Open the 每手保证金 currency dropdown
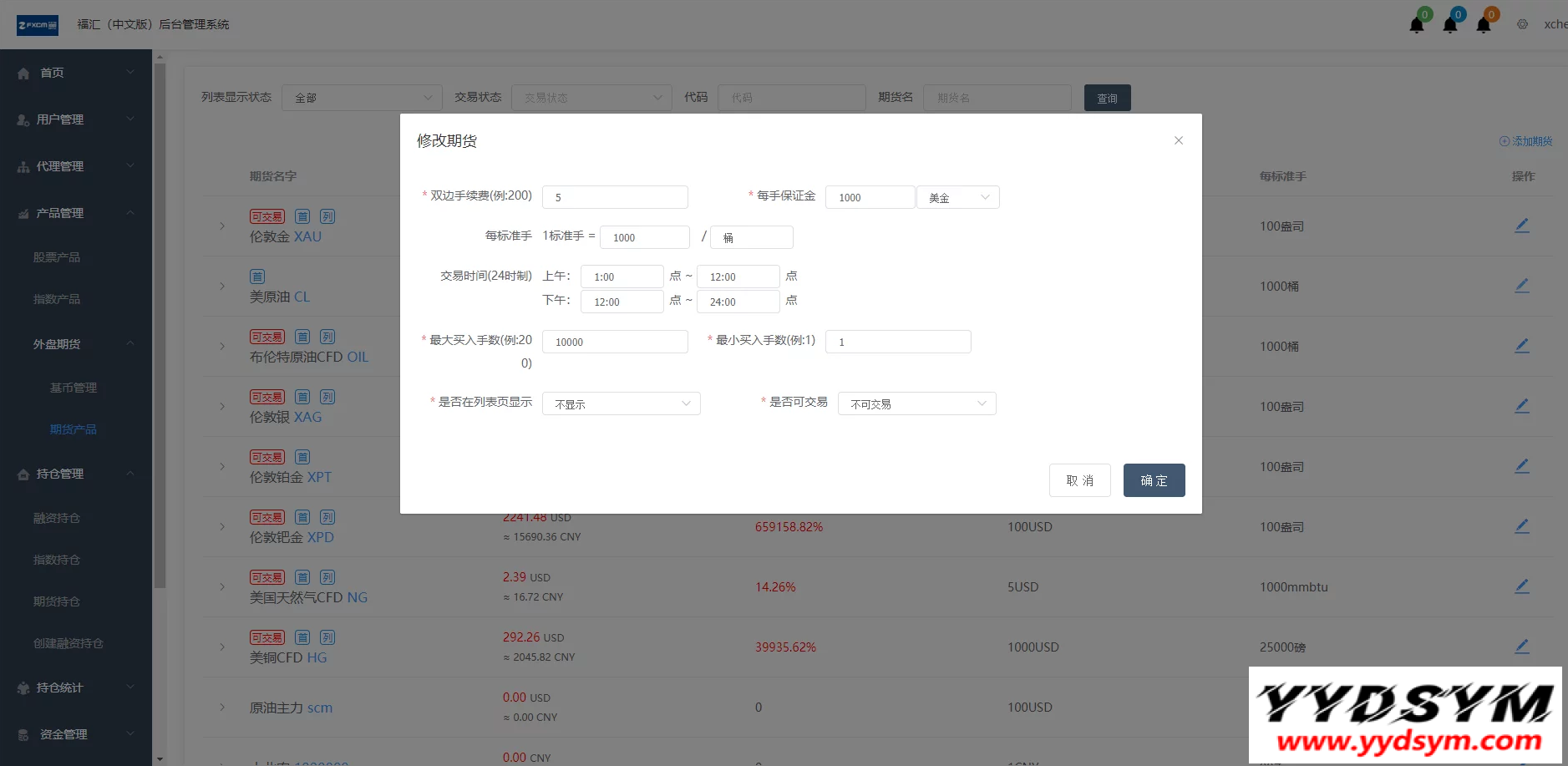This screenshot has height=766, width=1568. tap(957, 197)
